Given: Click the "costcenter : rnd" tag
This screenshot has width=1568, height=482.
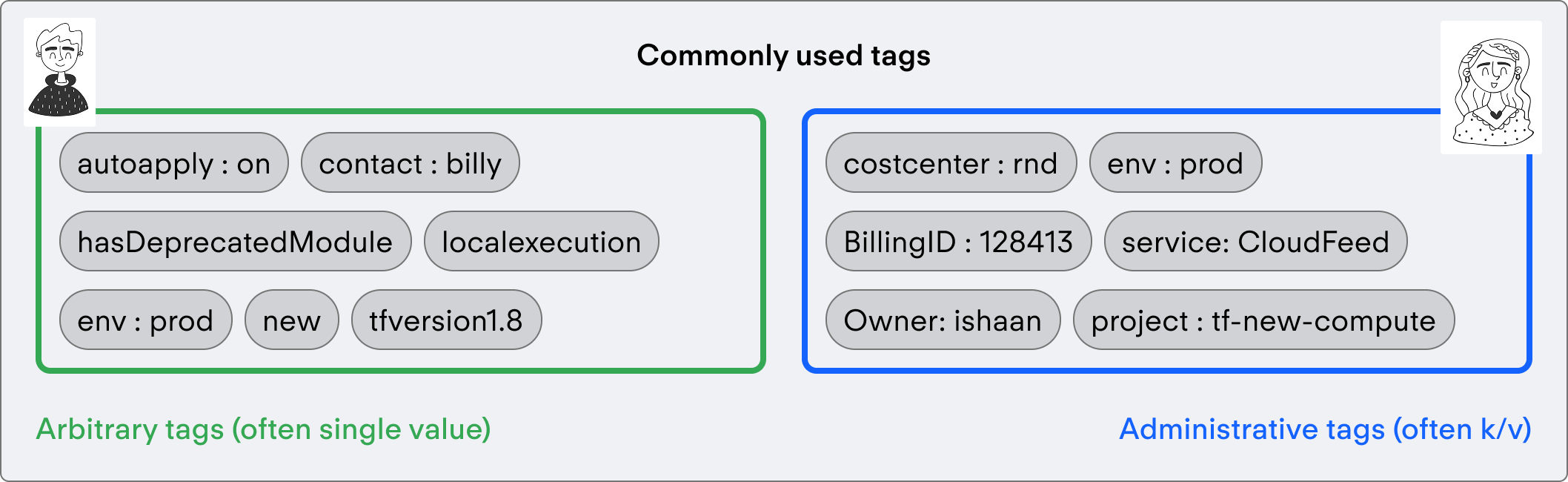Looking at the screenshot, I should [951, 163].
